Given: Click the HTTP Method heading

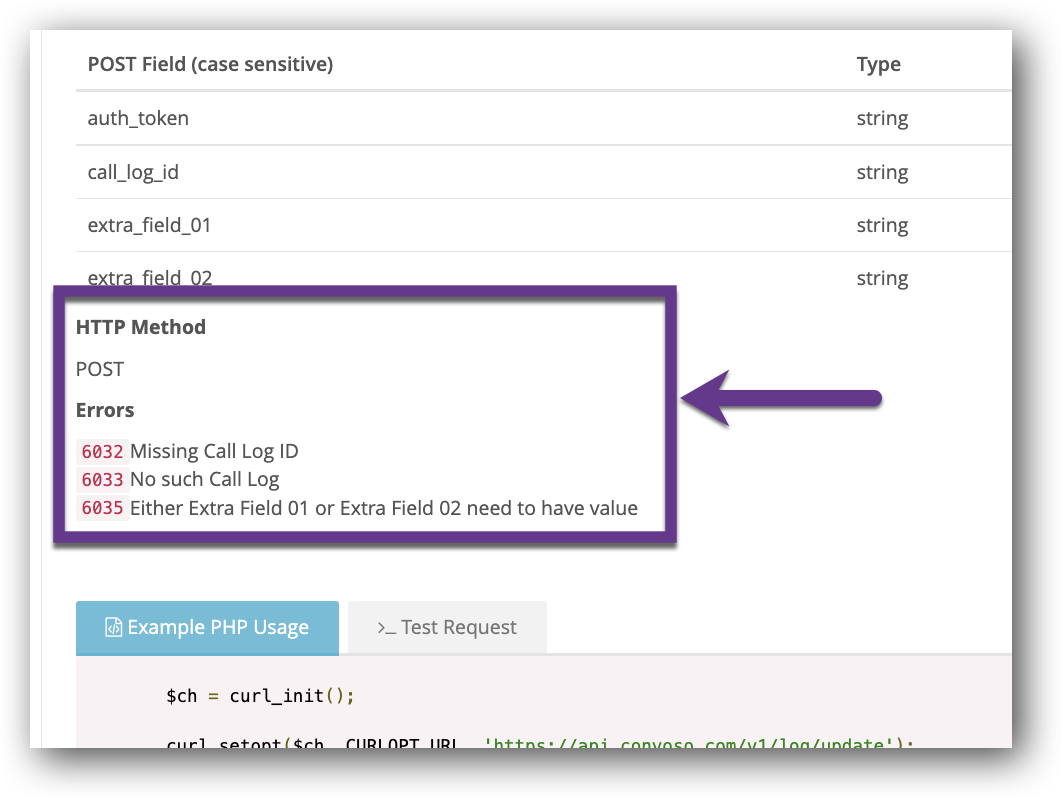Looking at the screenshot, I should 141,327.
